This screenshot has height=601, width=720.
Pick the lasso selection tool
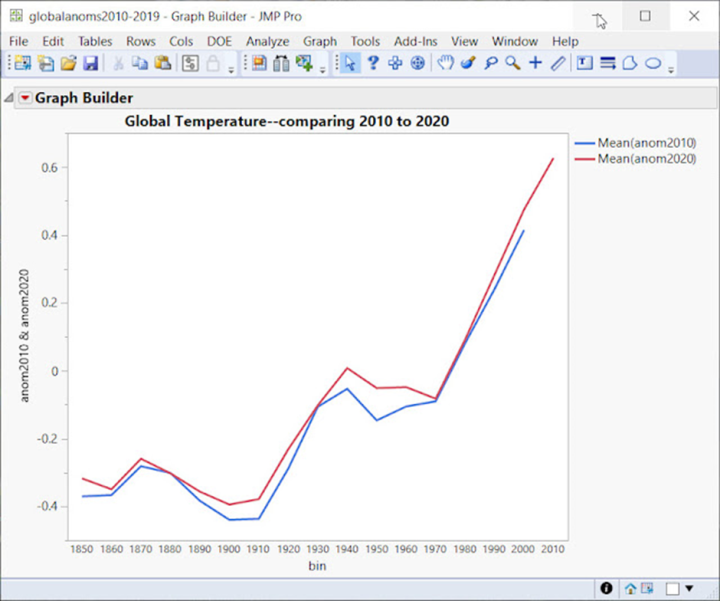pyautogui.click(x=490, y=63)
